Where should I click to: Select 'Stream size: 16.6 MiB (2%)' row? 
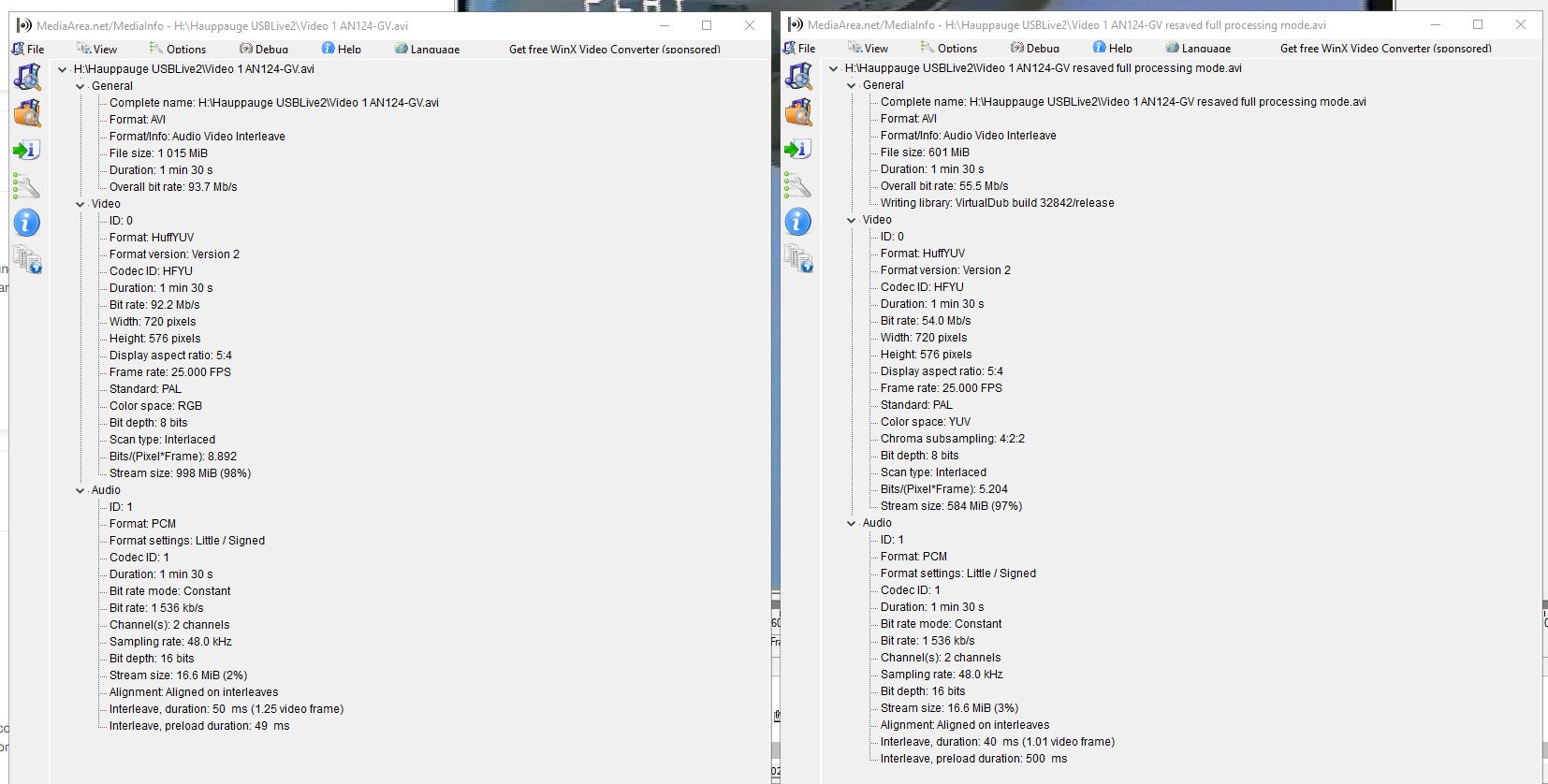[x=178, y=675]
